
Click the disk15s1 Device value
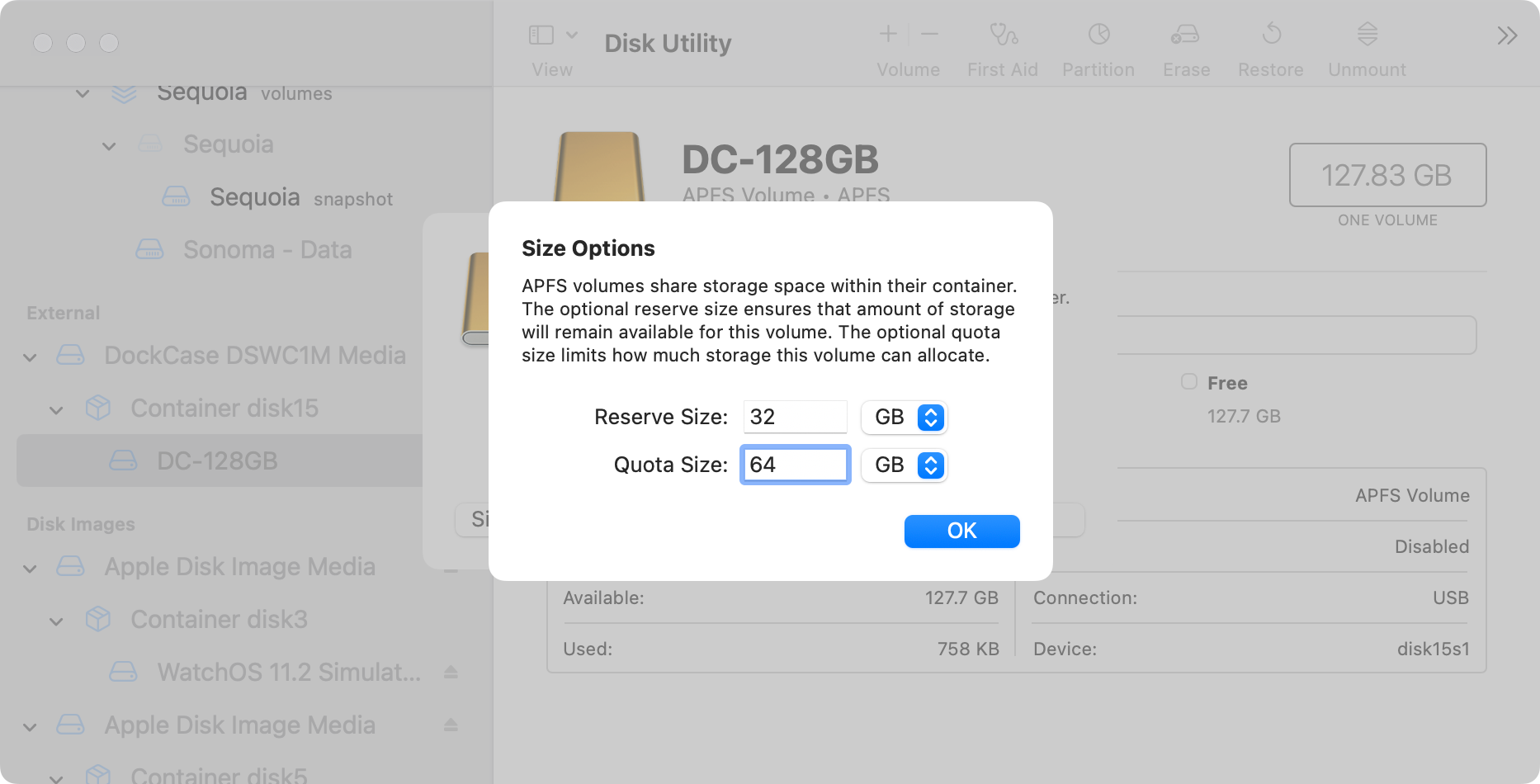point(1433,649)
